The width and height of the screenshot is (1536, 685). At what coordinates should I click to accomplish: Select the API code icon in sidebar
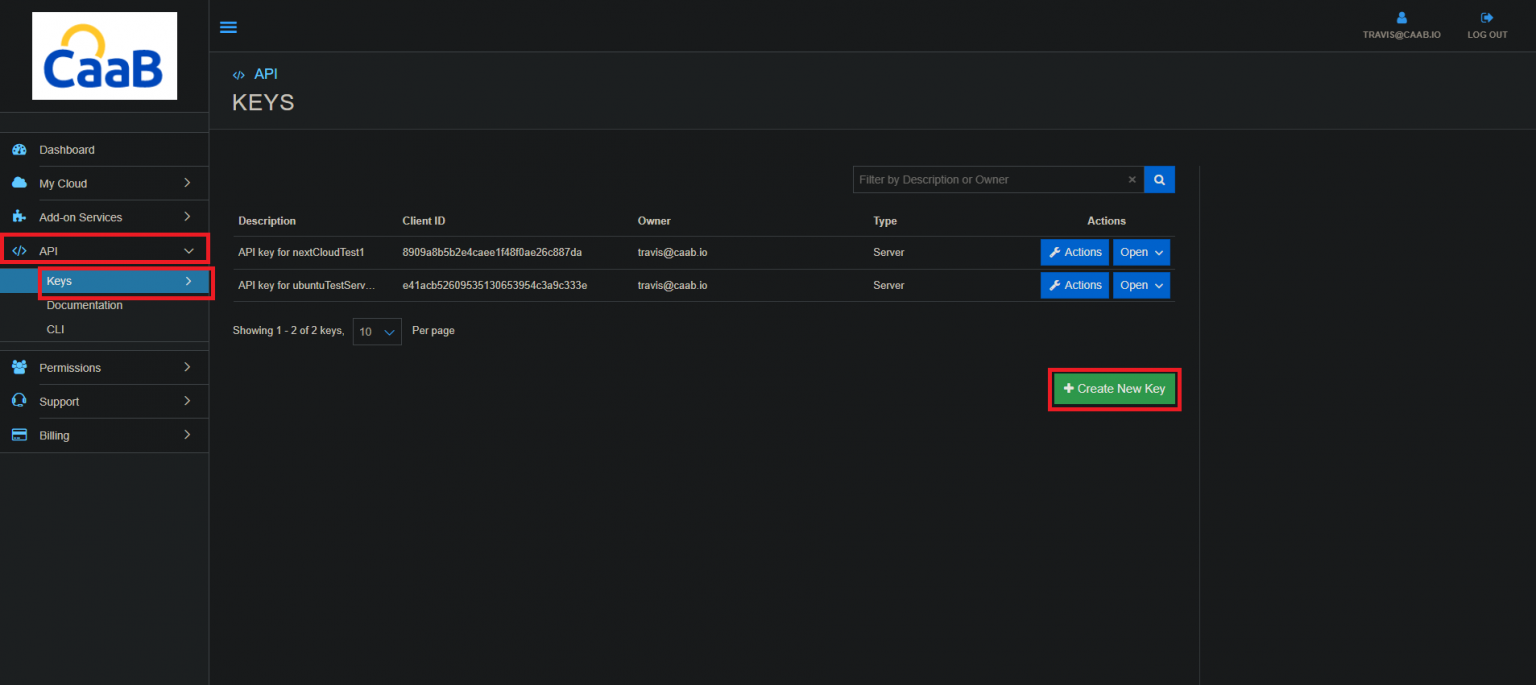21,250
